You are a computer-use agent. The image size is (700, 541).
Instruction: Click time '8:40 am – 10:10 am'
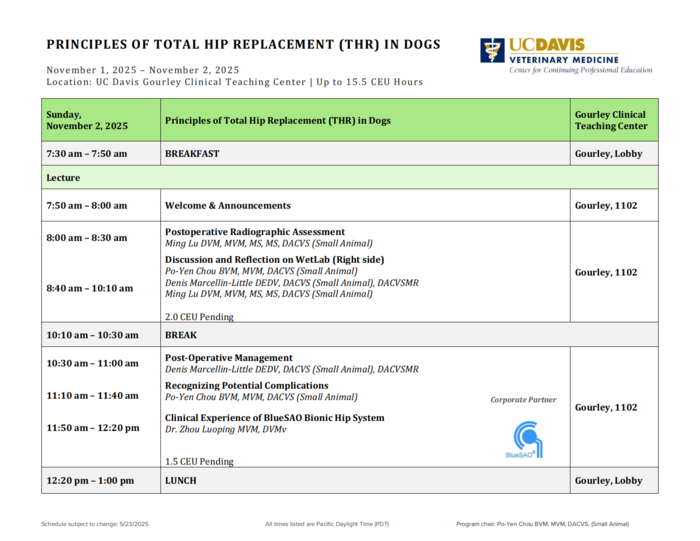tap(90, 288)
